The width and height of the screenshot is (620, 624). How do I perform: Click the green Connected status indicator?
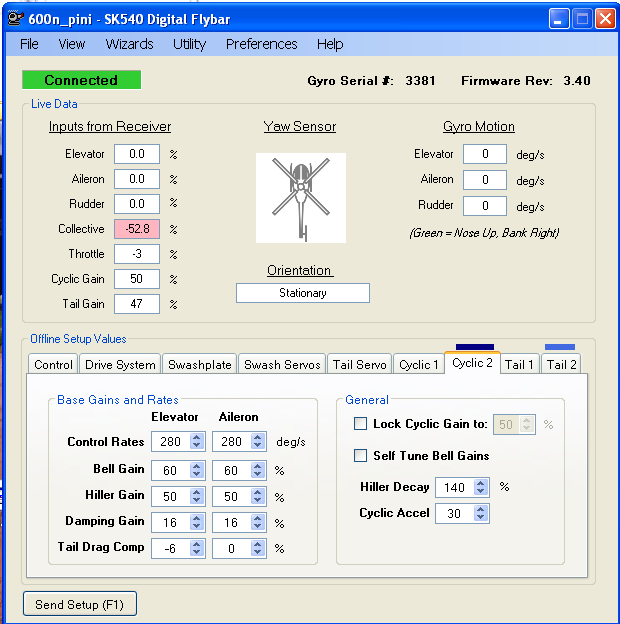click(81, 80)
